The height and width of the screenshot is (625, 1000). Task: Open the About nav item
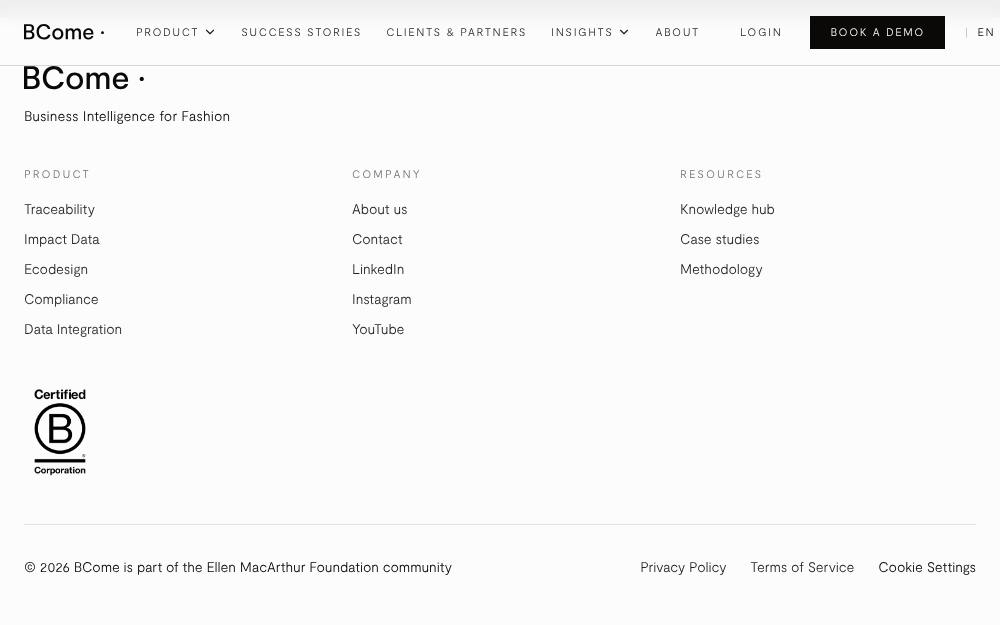(677, 32)
